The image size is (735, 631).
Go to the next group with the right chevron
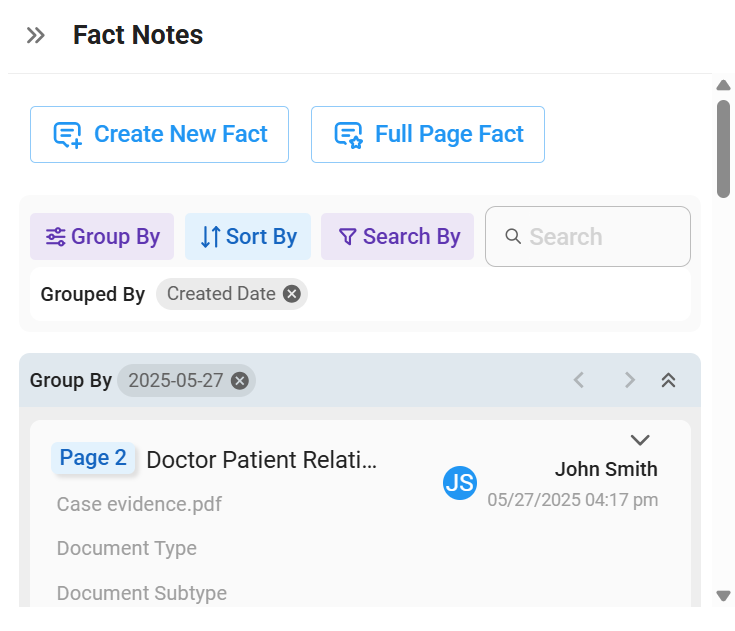(x=630, y=380)
